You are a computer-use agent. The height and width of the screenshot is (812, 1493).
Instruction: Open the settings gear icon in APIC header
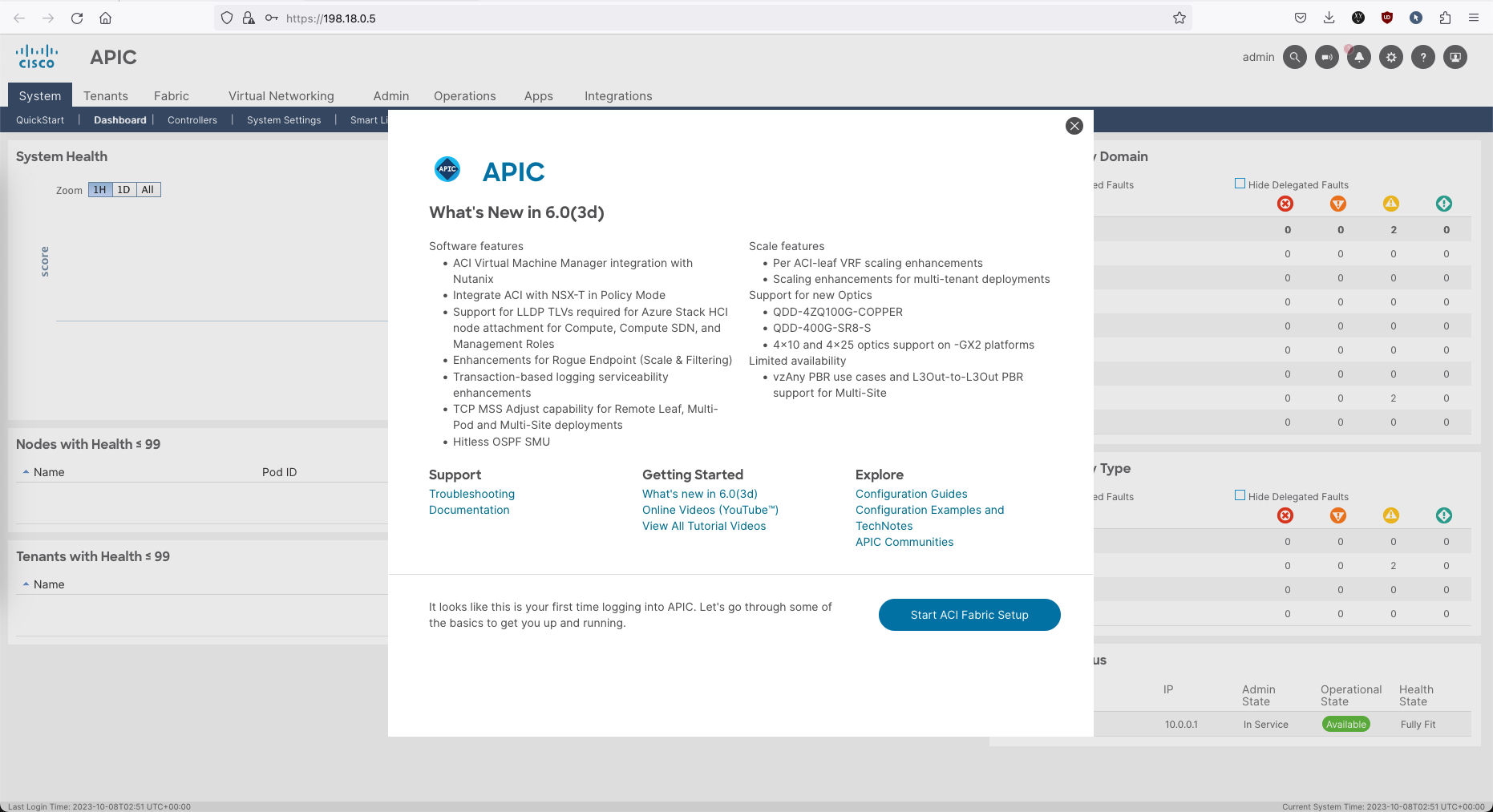1390,57
